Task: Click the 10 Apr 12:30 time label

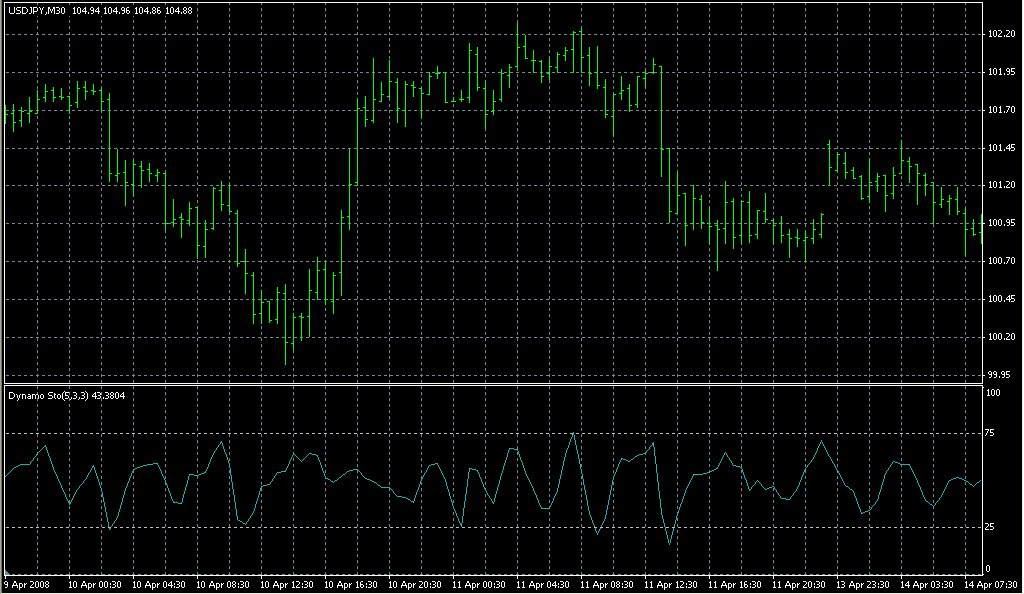Action: coord(285,584)
